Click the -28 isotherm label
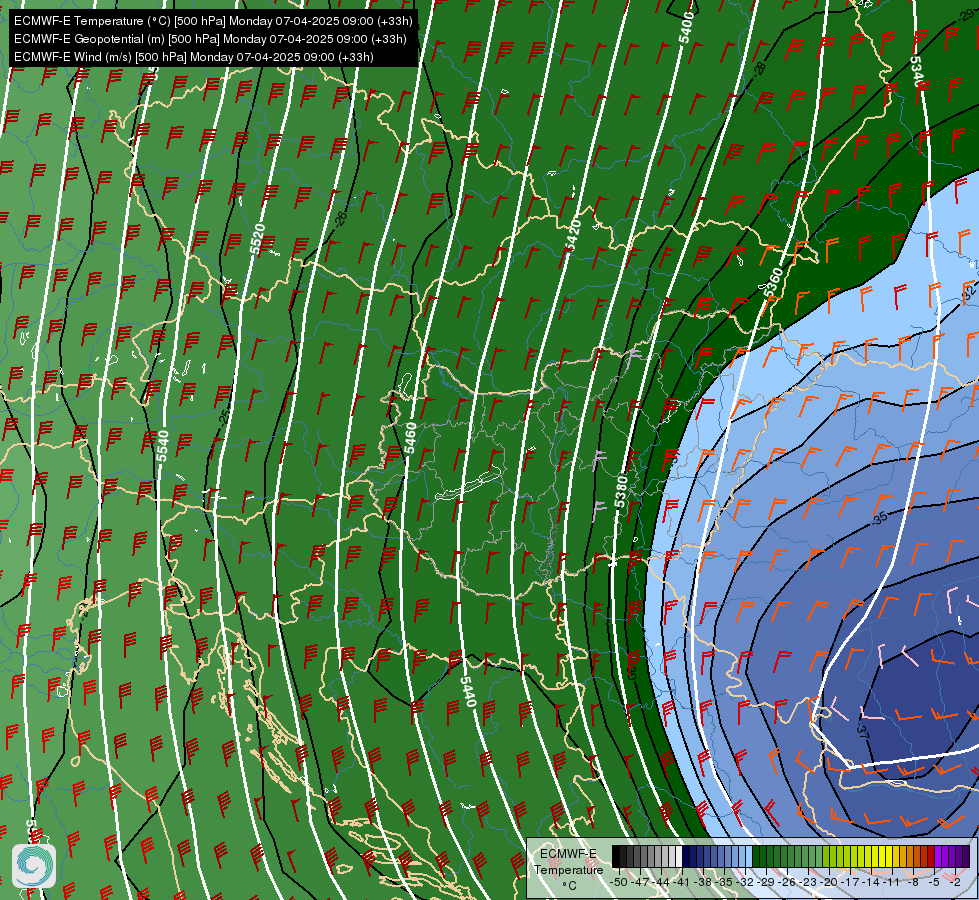 759,69
